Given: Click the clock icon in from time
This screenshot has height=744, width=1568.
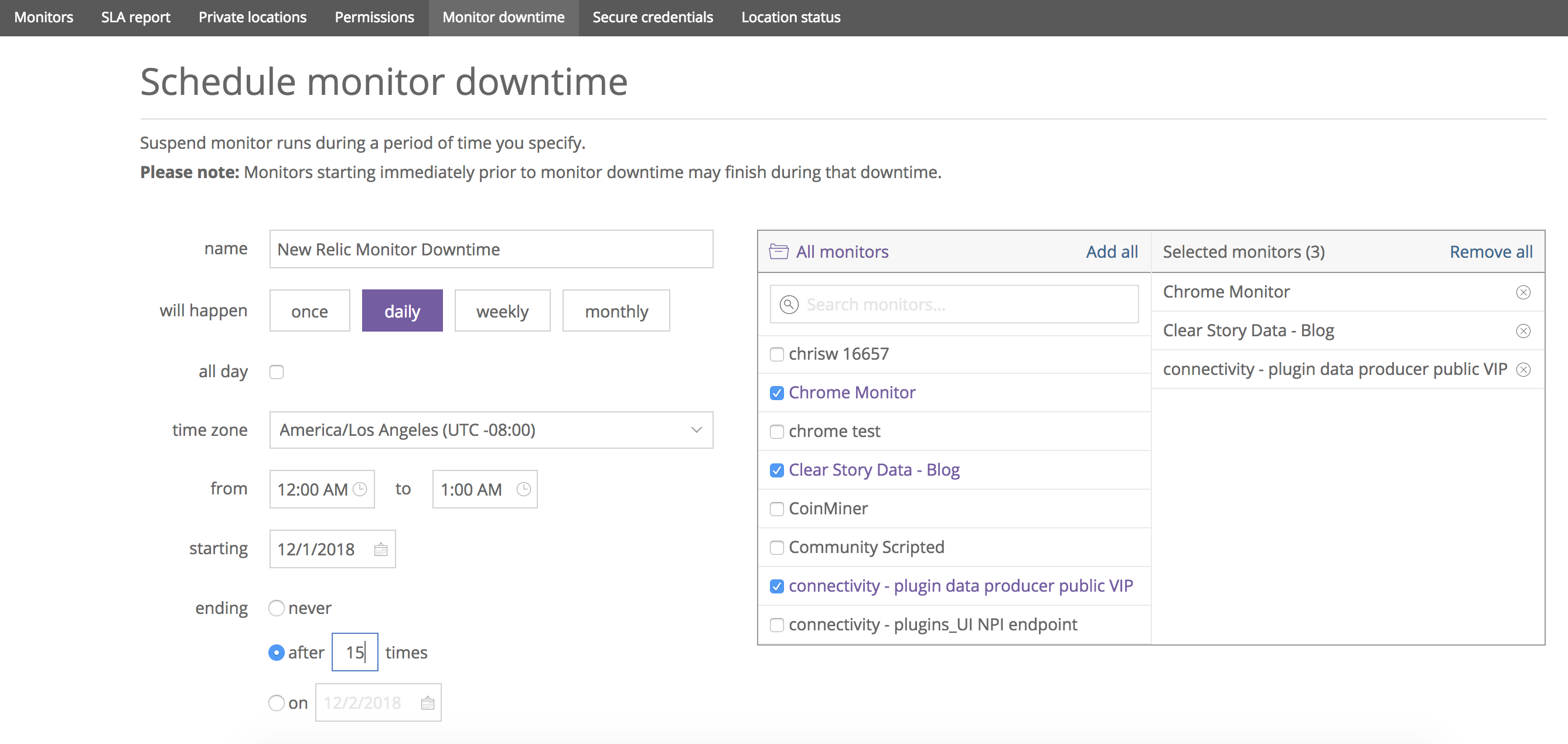Looking at the screenshot, I should pyautogui.click(x=360, y=489).
